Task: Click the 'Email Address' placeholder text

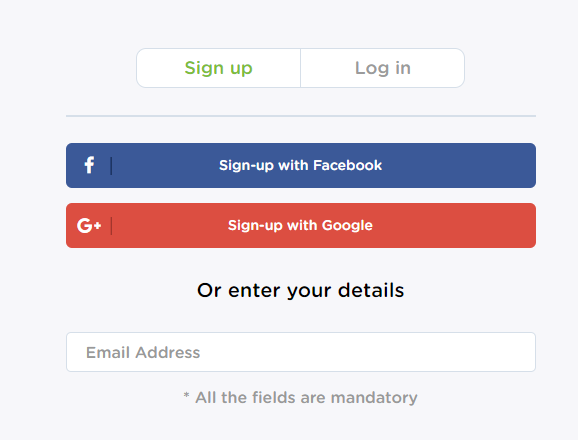Action: (x=143, y=353)
